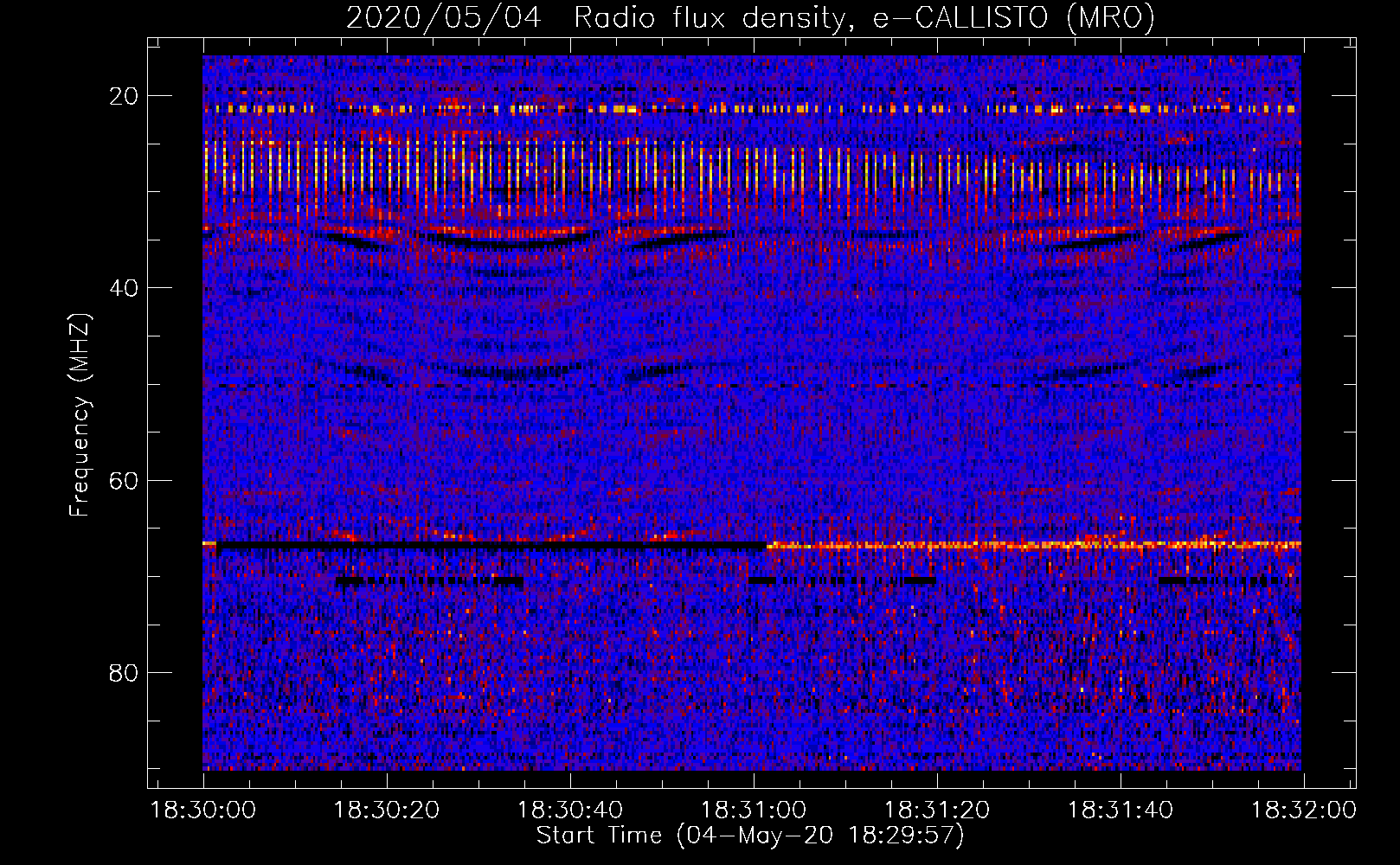
Task: Click the 18:31:20 time tick label
Action: pos(937,811)
